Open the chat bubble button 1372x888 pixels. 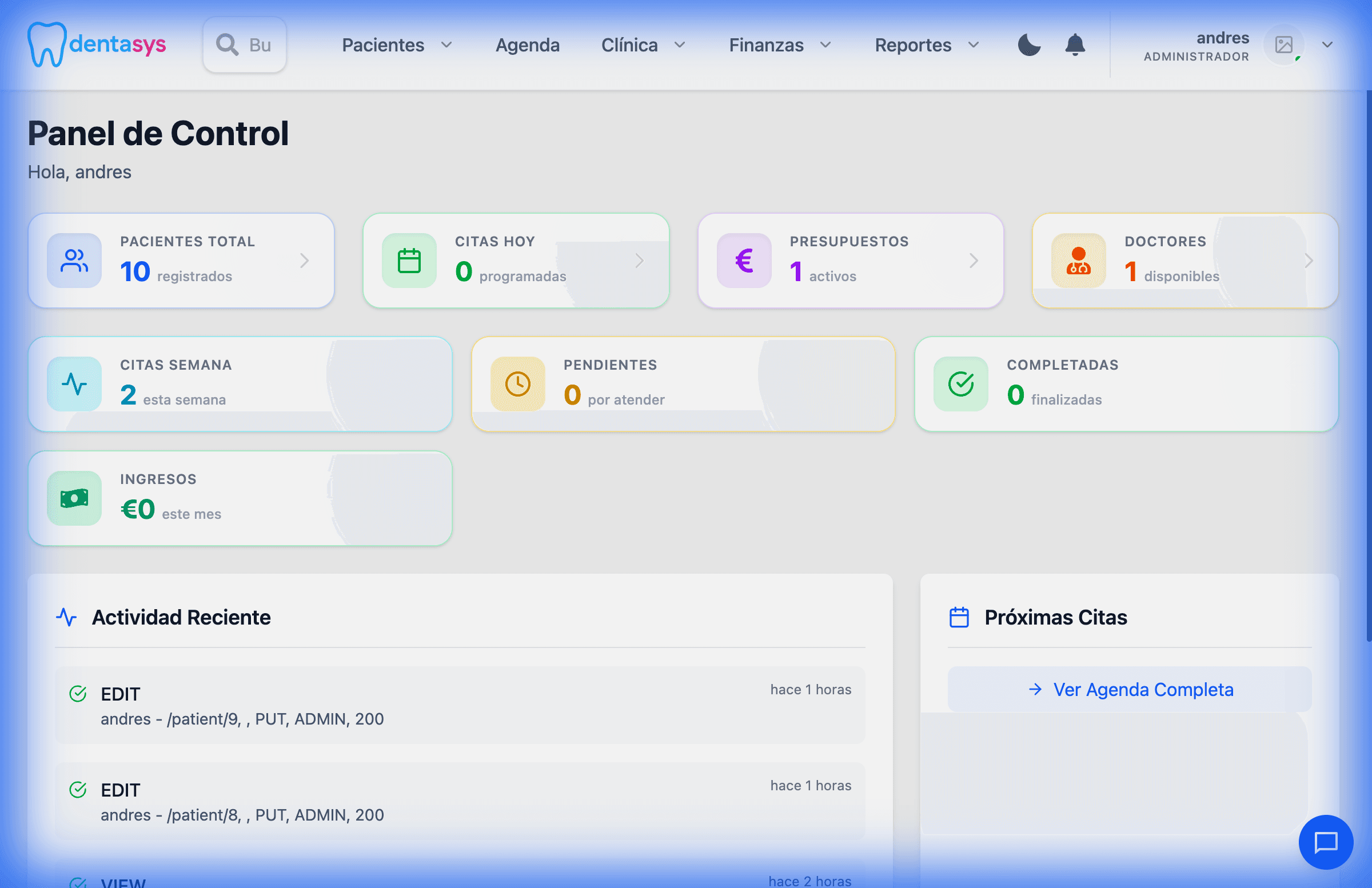tap(1325, 842)
